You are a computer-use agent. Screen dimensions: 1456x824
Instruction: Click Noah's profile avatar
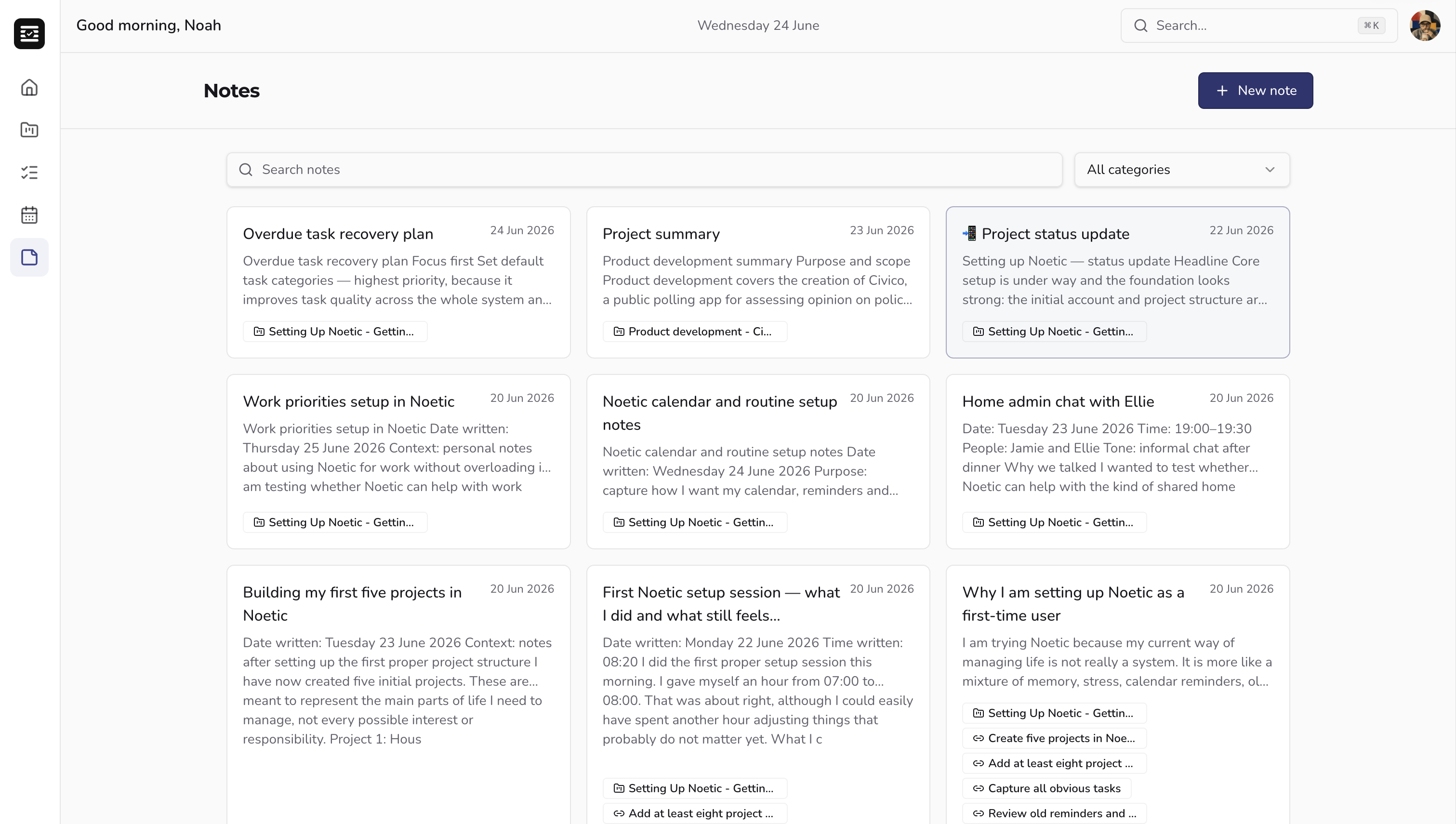[x=1425, y=26]
